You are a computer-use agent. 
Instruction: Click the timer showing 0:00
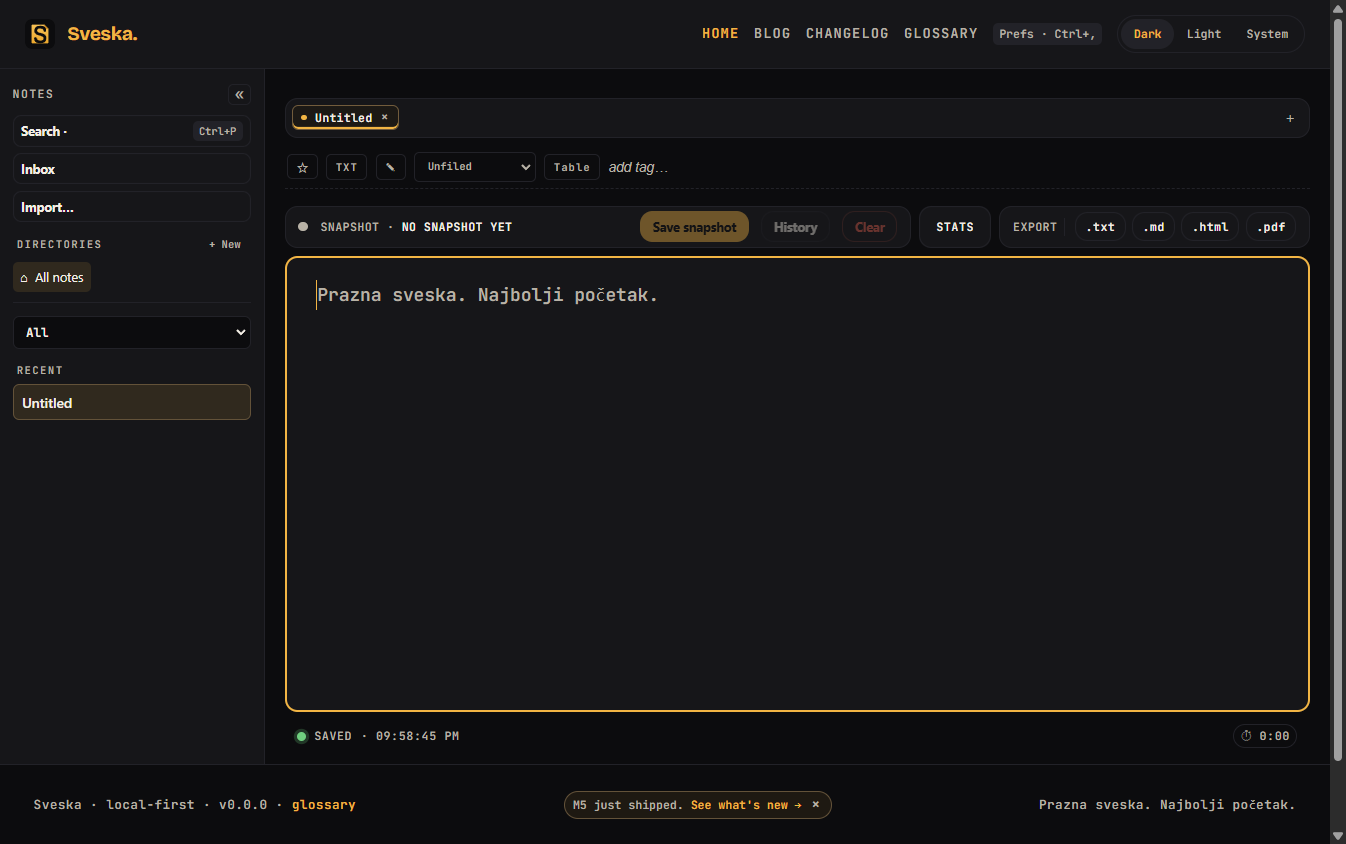(x=1265, y=736)
